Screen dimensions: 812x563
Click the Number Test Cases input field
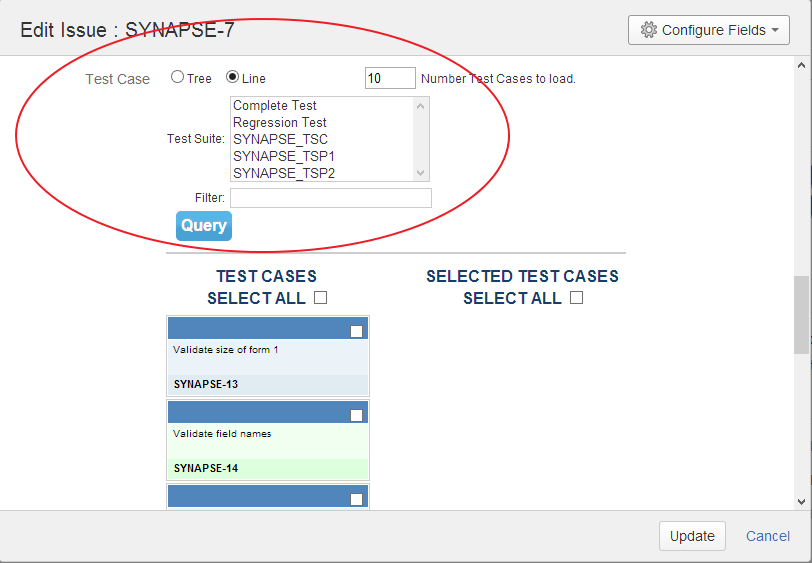click(390, 78)
